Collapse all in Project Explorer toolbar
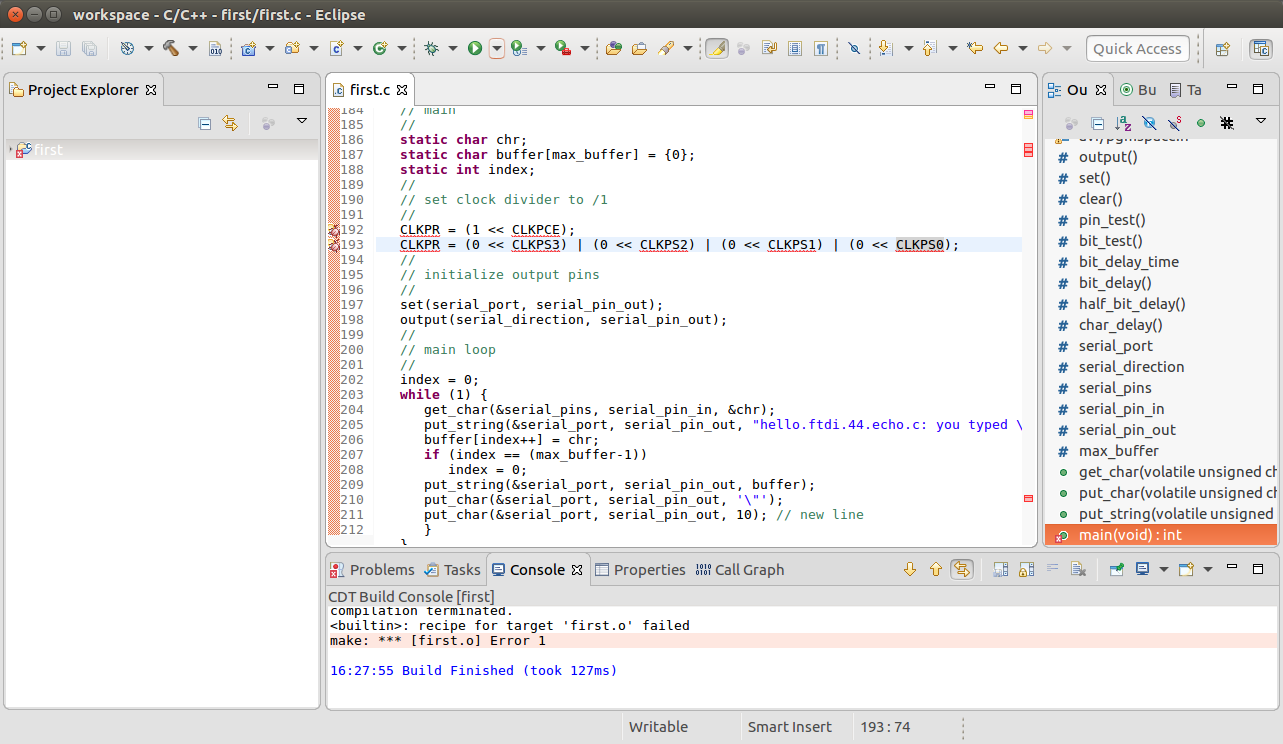 click(x=205, y=123)
